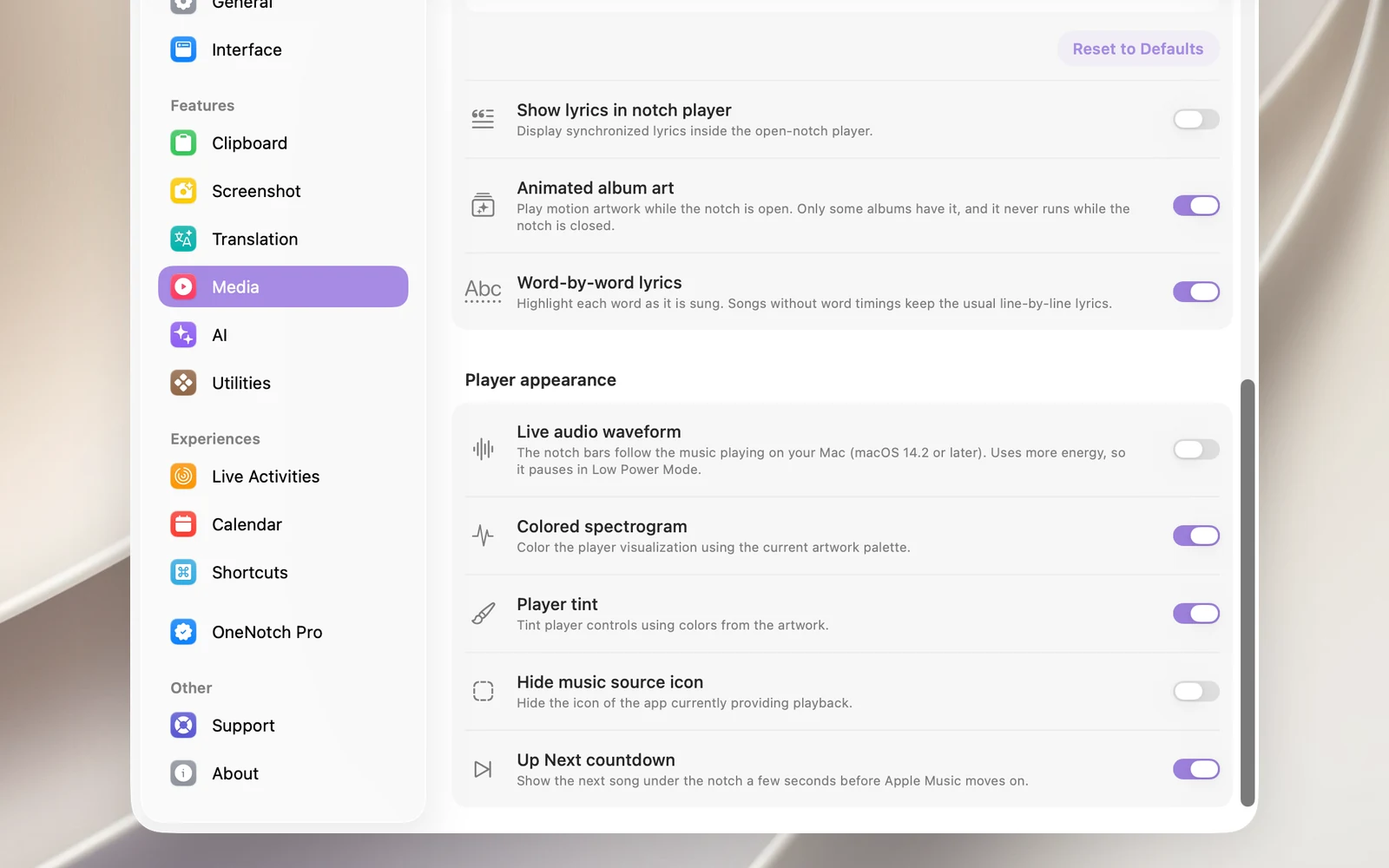
Task: Turn off Word-by-word lyrics toggle
Action: (1196, 292)
